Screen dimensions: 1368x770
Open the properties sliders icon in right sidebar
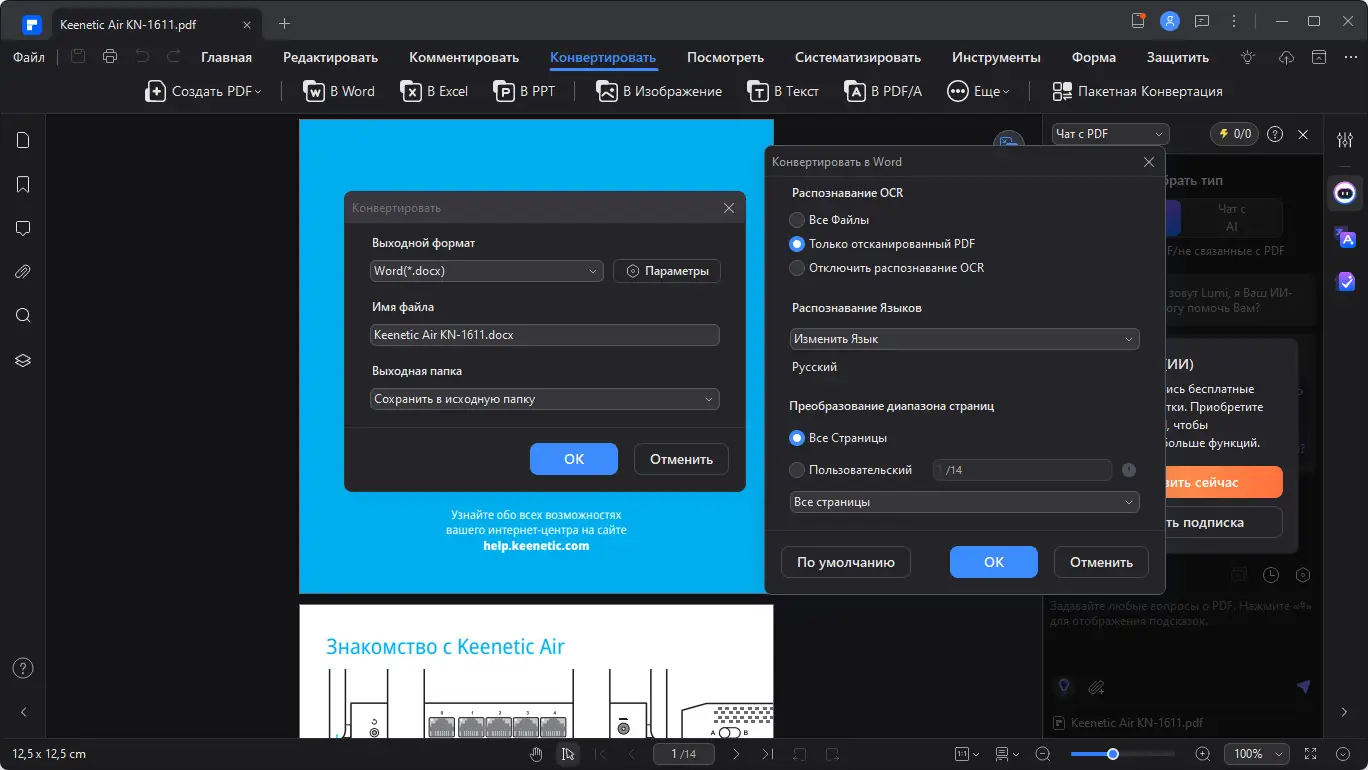pos(1345,140)
